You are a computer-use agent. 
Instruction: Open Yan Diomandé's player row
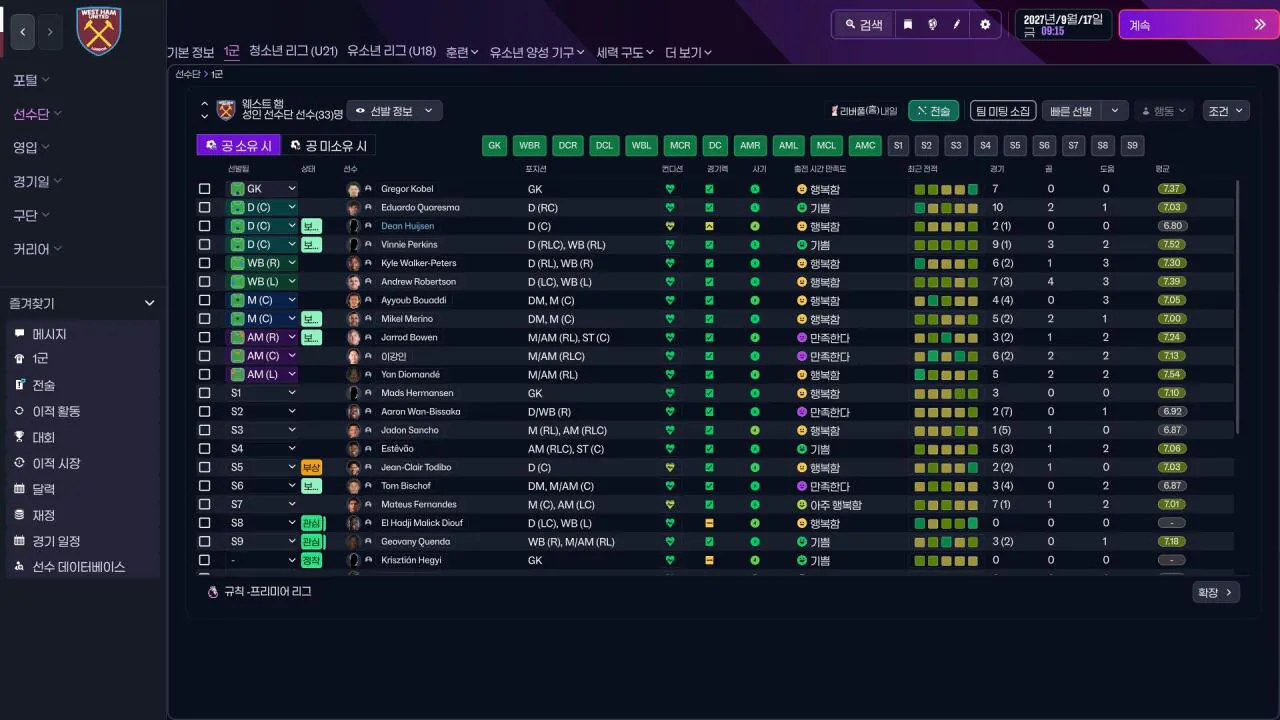pos(716,375)
